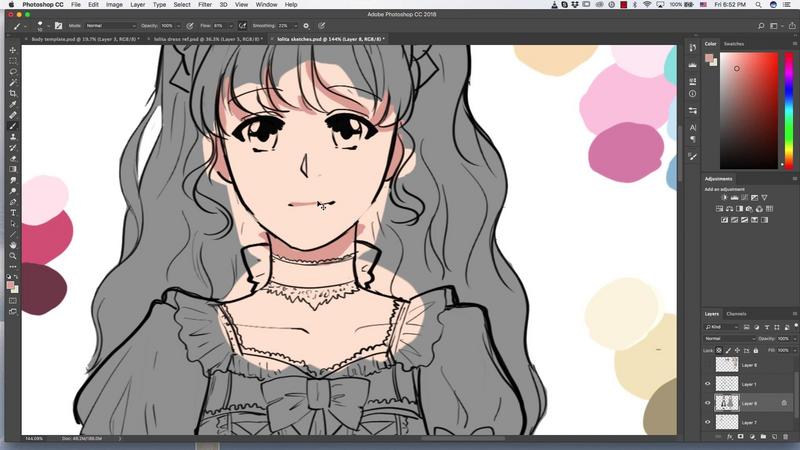The height and width of the screenshot is (450, 800).
Task: Add a layer mask
Action: (741, 437)
